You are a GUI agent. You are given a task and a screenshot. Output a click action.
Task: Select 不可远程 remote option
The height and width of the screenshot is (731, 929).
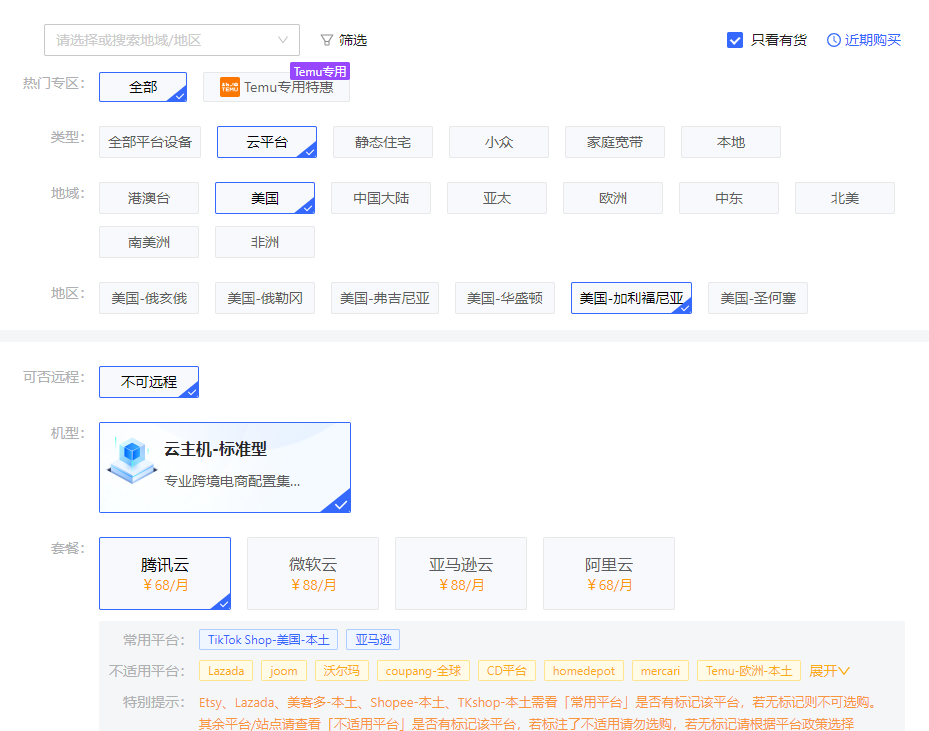(x=149, y=382)
